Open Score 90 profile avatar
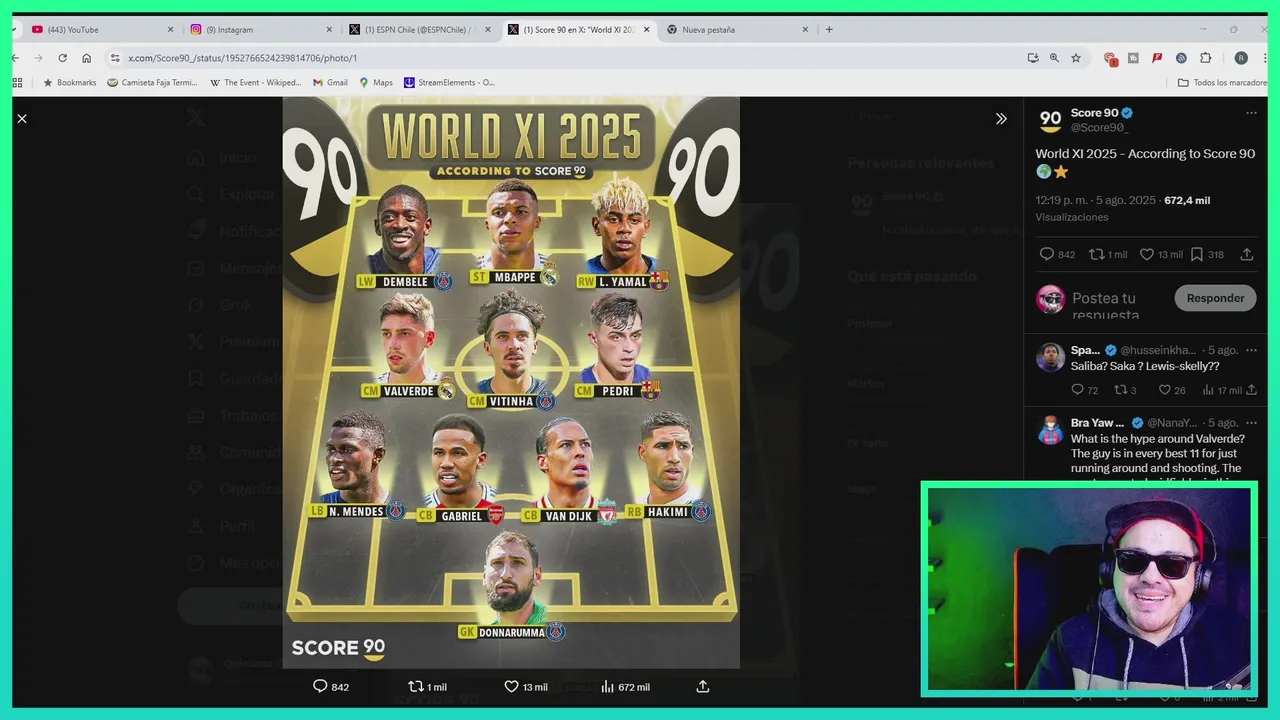1280x720 pixels. coord(1050,121)
